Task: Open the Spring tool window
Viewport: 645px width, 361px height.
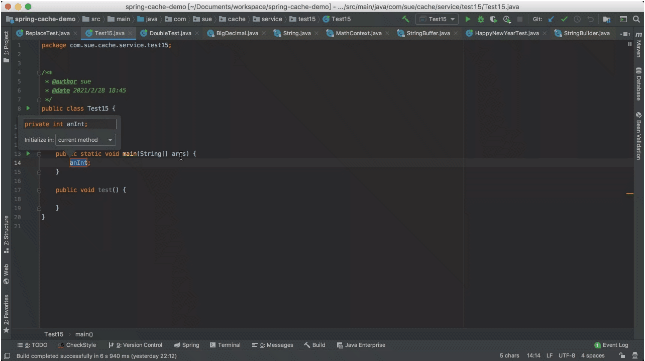Action: (186, 345)
